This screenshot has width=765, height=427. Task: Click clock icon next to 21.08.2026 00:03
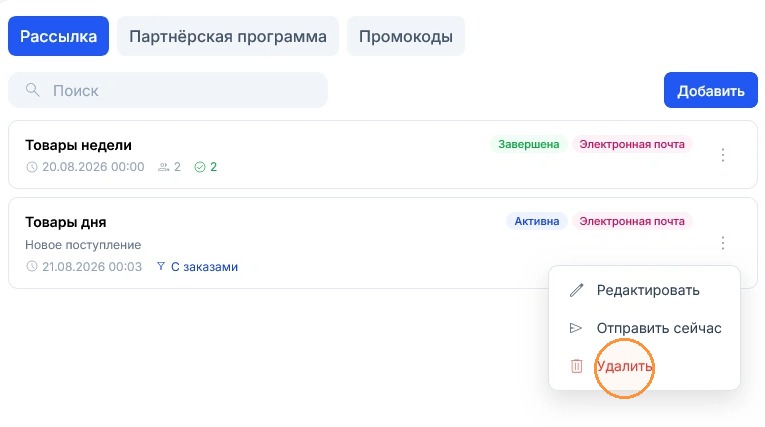32,266
